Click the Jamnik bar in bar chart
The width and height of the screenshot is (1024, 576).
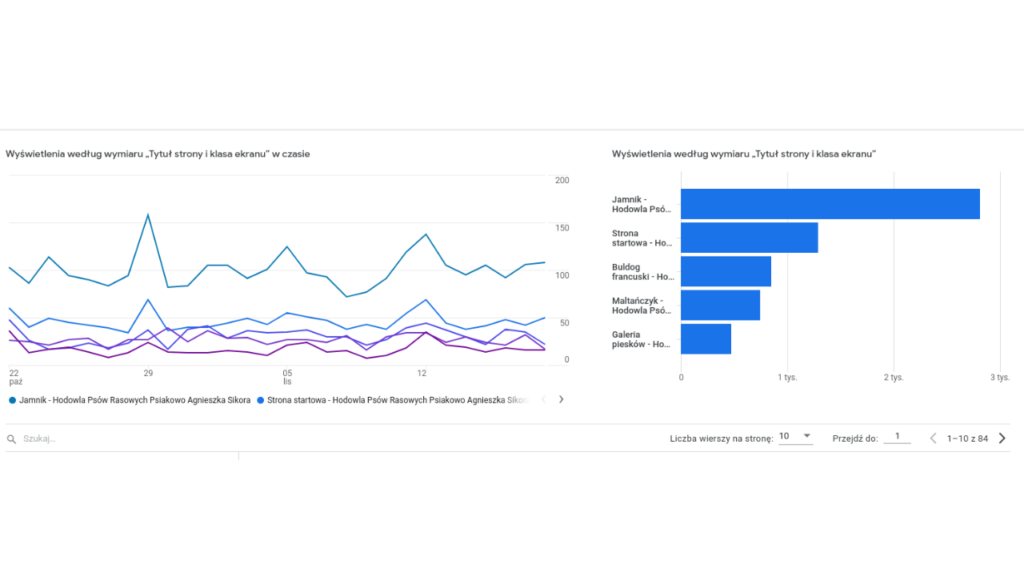pyautogui.click(x=830, y=204)
